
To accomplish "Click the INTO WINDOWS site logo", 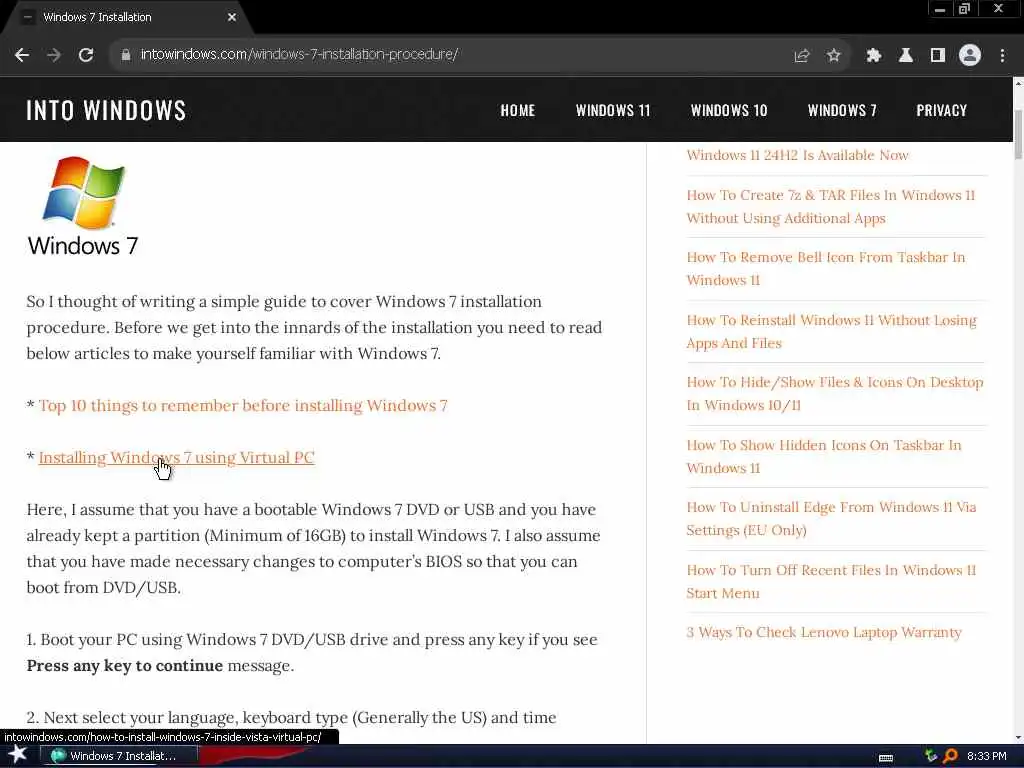I will [x=106, y=110].
